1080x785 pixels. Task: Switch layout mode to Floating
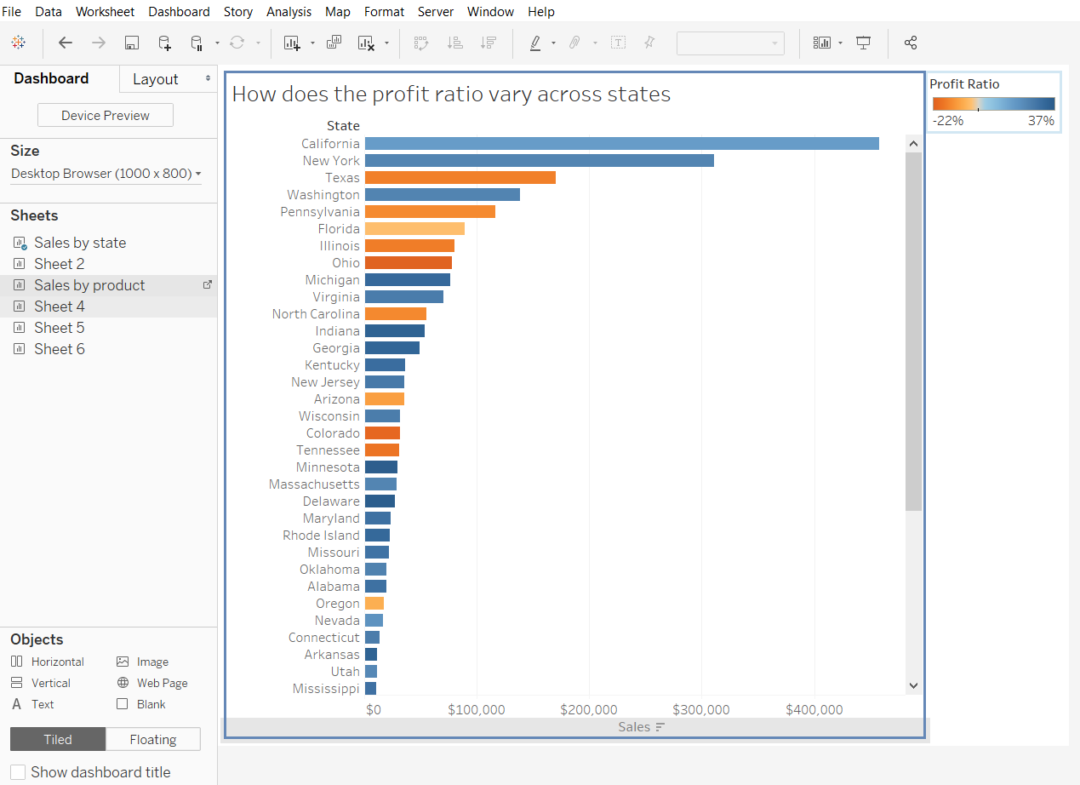tap(152, 739)
